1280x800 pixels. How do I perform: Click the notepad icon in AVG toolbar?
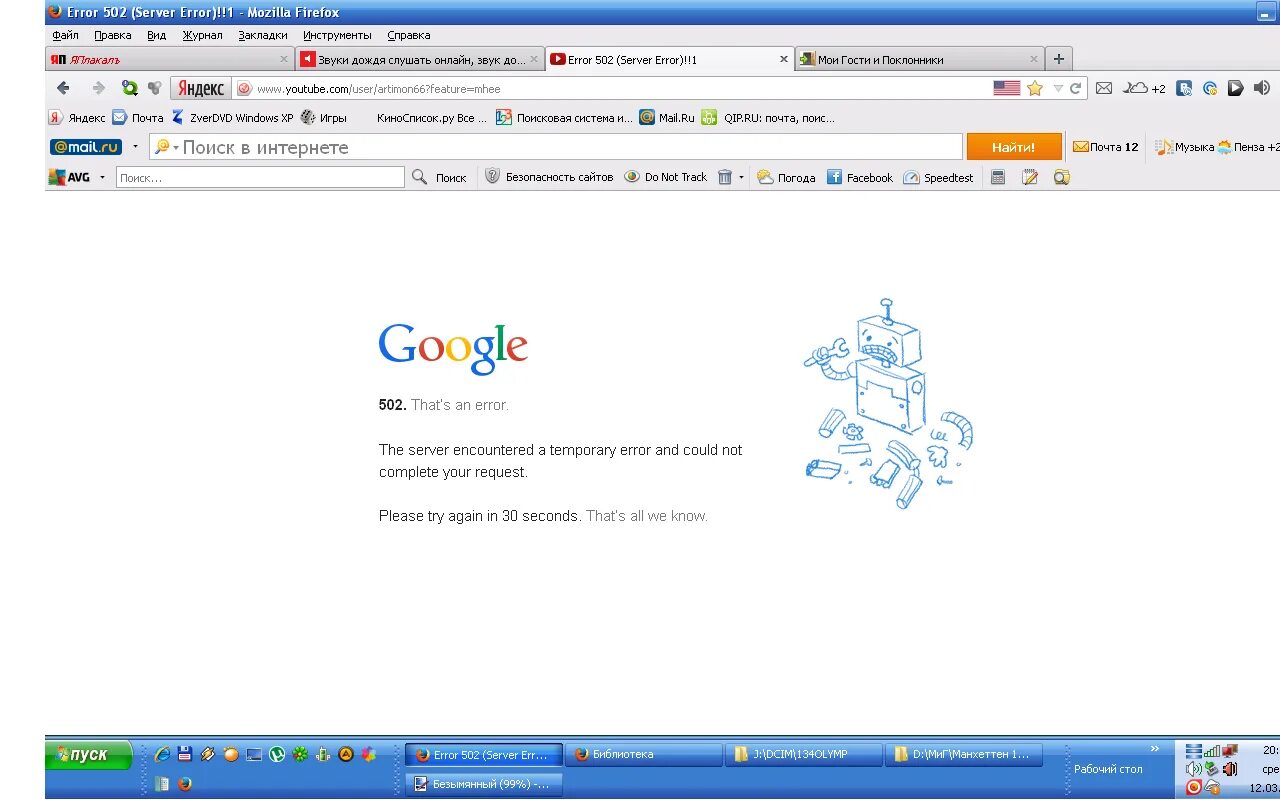tap(1030, 177)
